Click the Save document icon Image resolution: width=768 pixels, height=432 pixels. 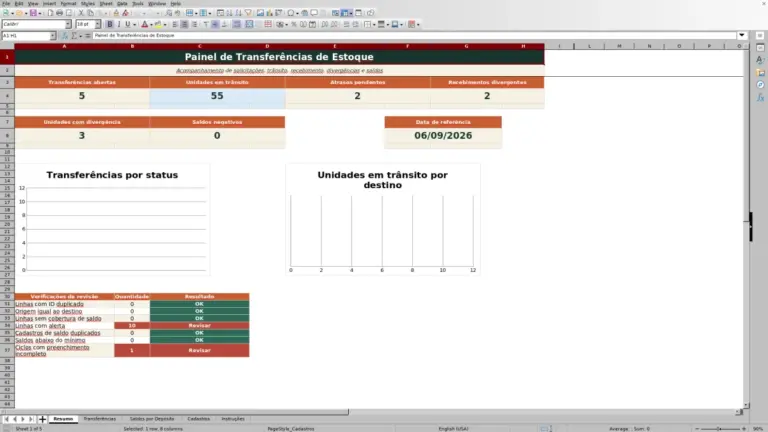click(33, 13)
